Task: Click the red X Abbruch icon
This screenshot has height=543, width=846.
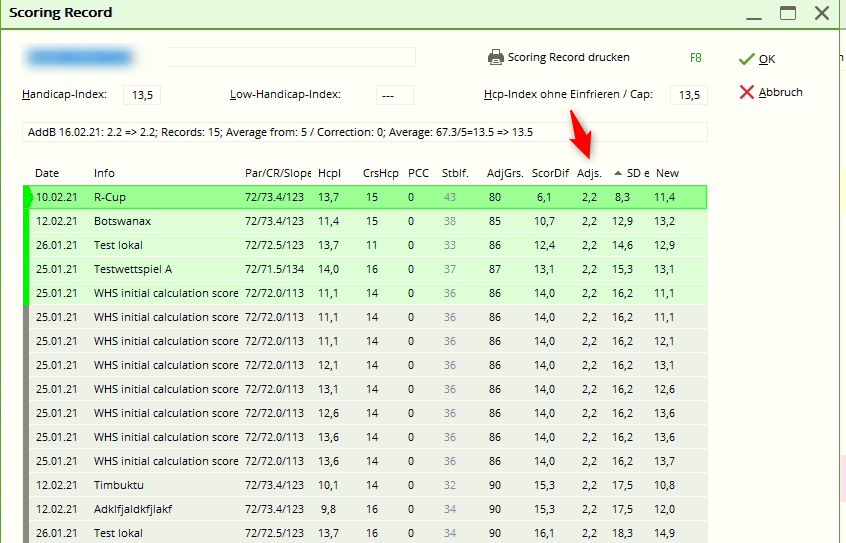Action: 746,92
